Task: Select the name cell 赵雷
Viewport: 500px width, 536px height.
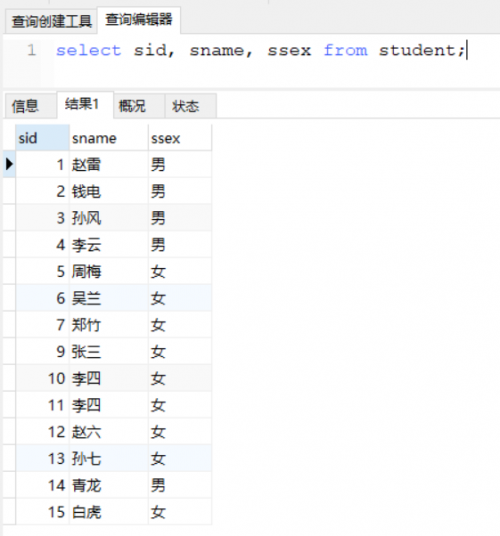Action: (x=109, y=165)
